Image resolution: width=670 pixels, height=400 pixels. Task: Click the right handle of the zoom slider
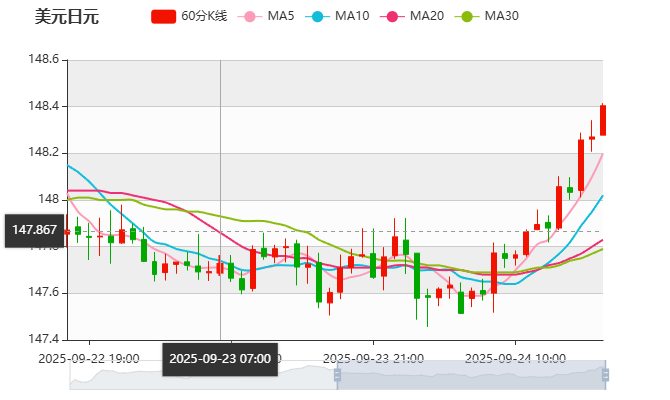606,376
